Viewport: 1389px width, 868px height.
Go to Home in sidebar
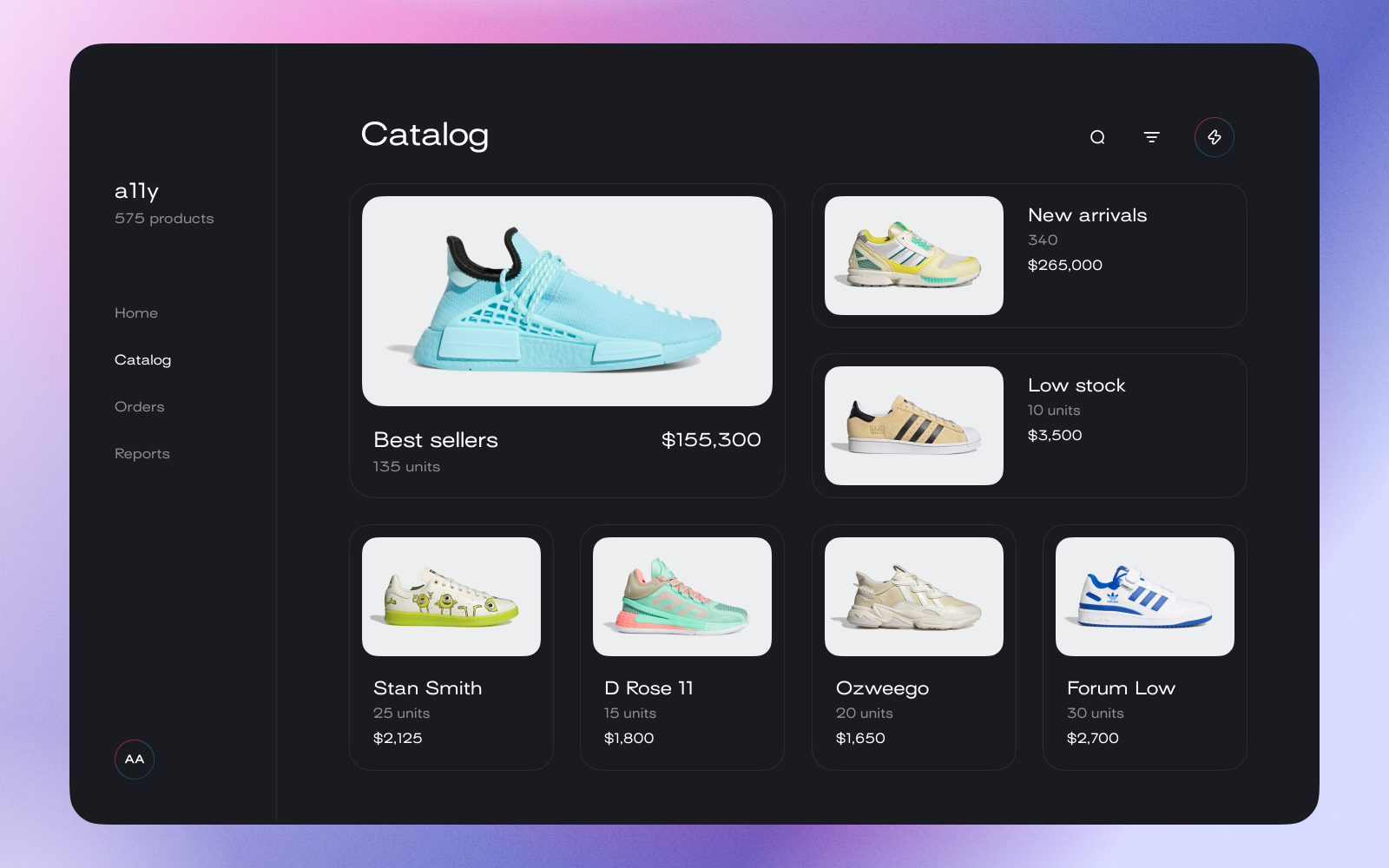pyautogui.click(x=136, y=313)
